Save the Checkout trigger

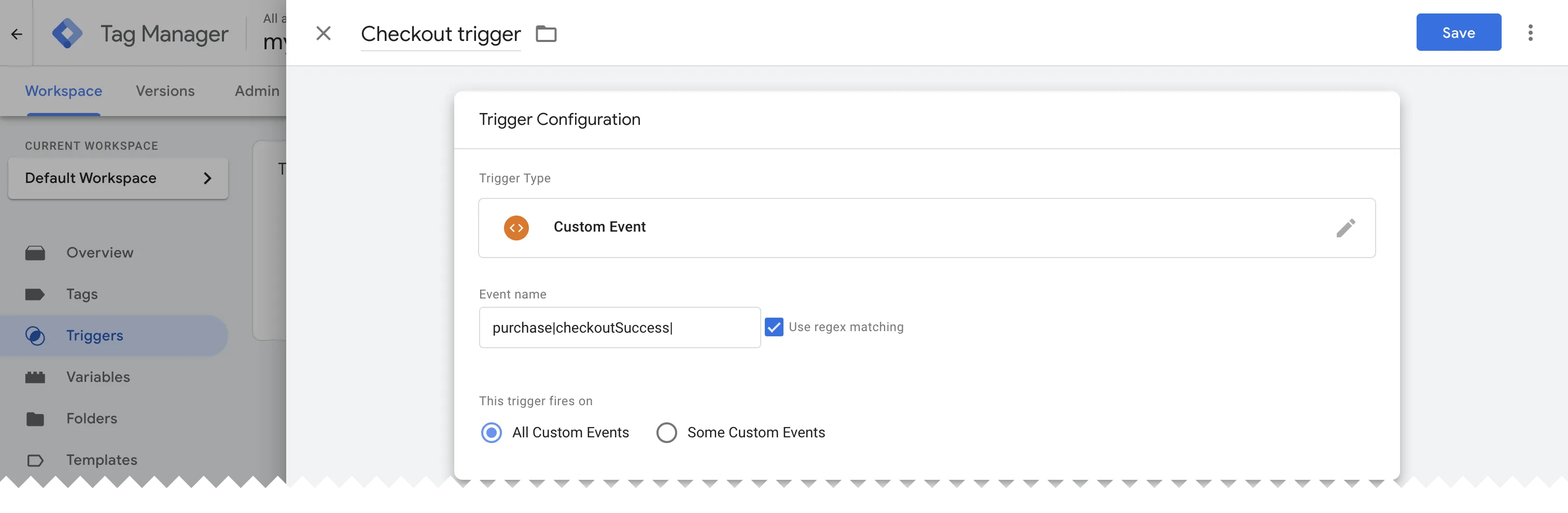1459,32
